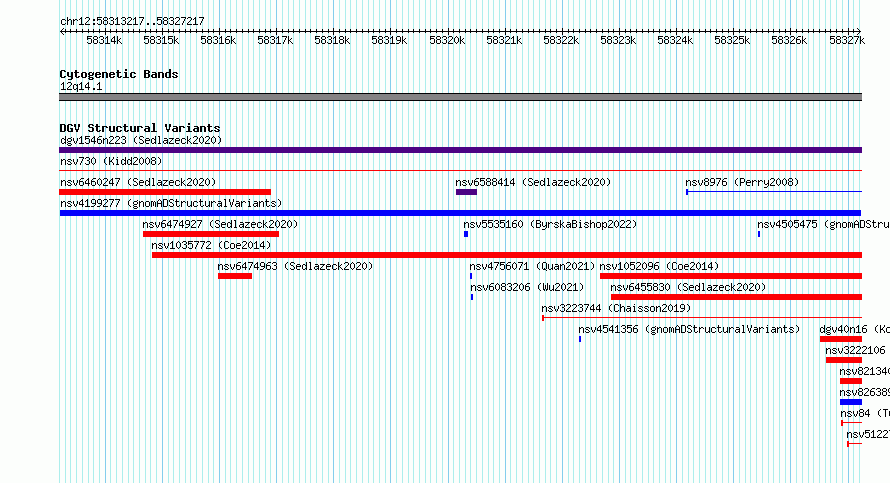The height and width of the screenshot is (483, 890).
Task: Click the 58320k ruler position
Action: 447,40
